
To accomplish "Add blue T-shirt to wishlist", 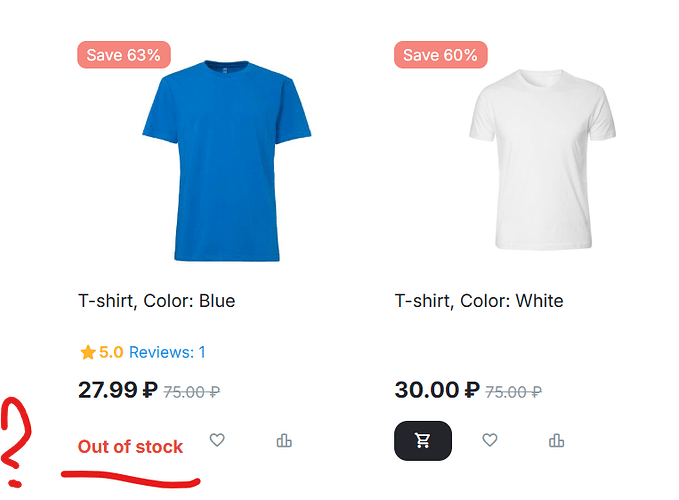I will pos(217,440).
